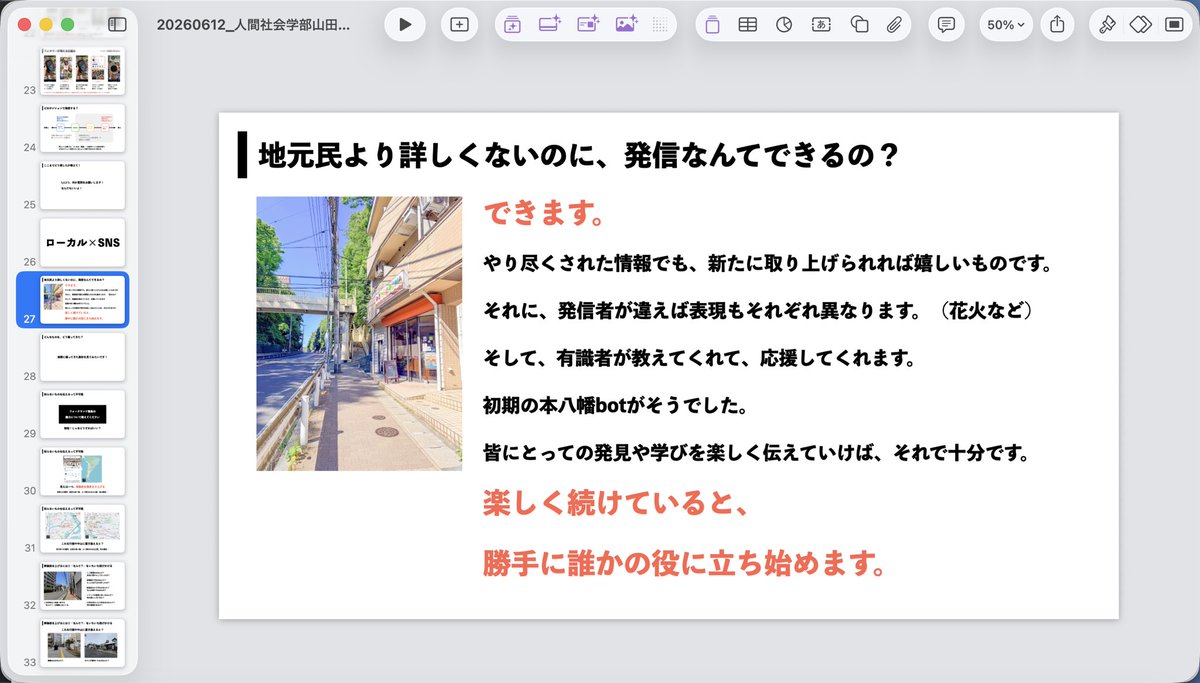Open the Animate inspector (diamond icon)
This screenshot has height=683, width=1200.
[x=1141, y=25]
